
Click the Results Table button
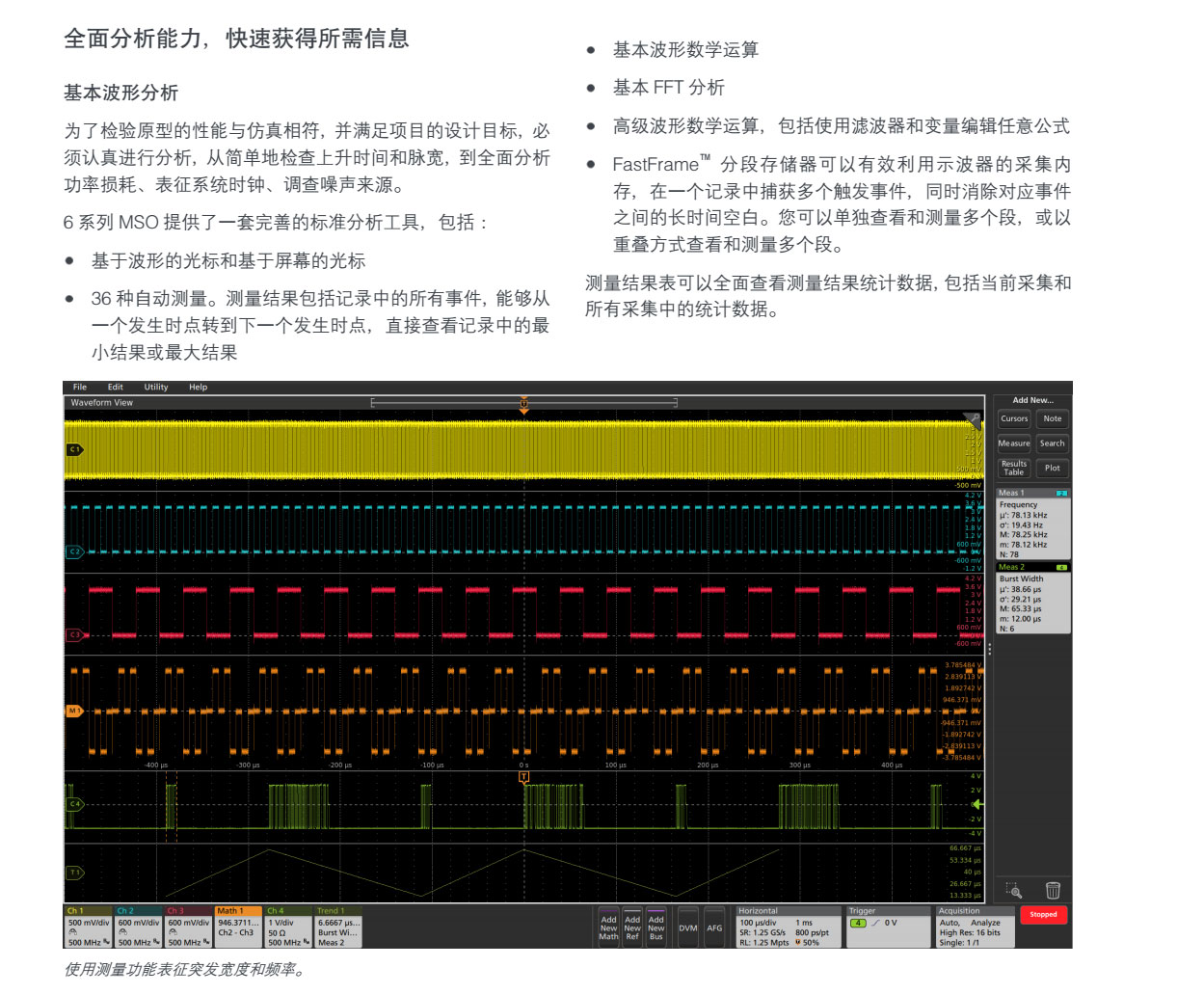coord(1014,469)
